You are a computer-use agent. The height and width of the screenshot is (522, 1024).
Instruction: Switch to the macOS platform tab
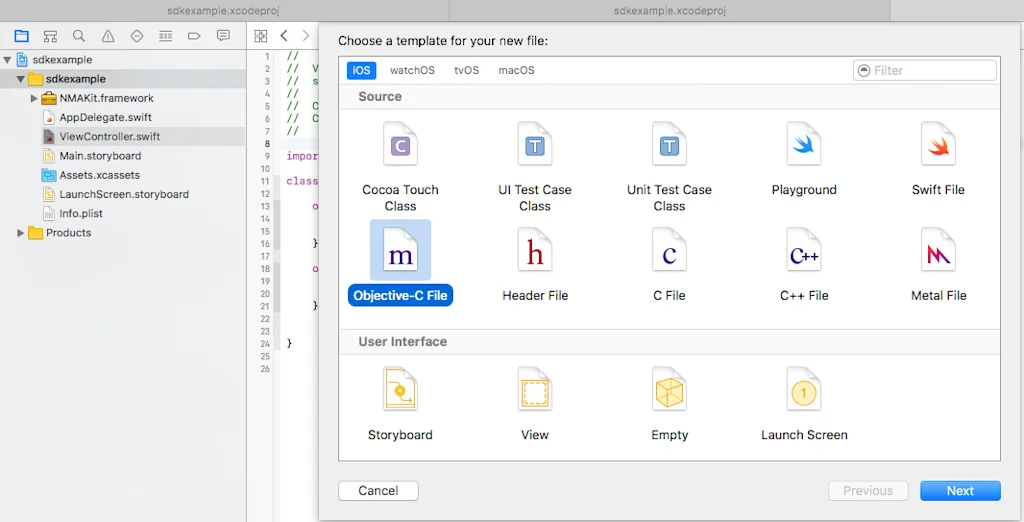click(516, 70)
